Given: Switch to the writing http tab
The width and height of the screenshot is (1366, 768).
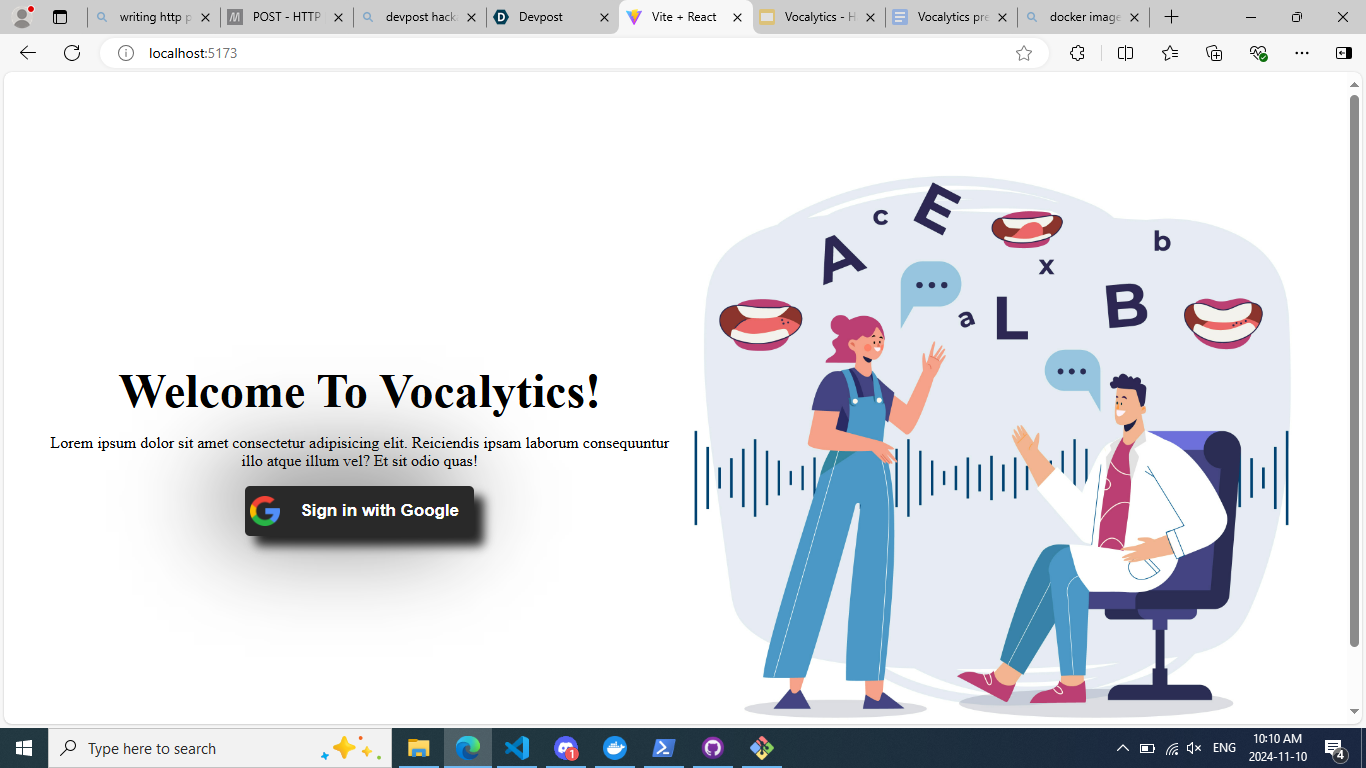Looking at the screenshot, I should point(152,17).
